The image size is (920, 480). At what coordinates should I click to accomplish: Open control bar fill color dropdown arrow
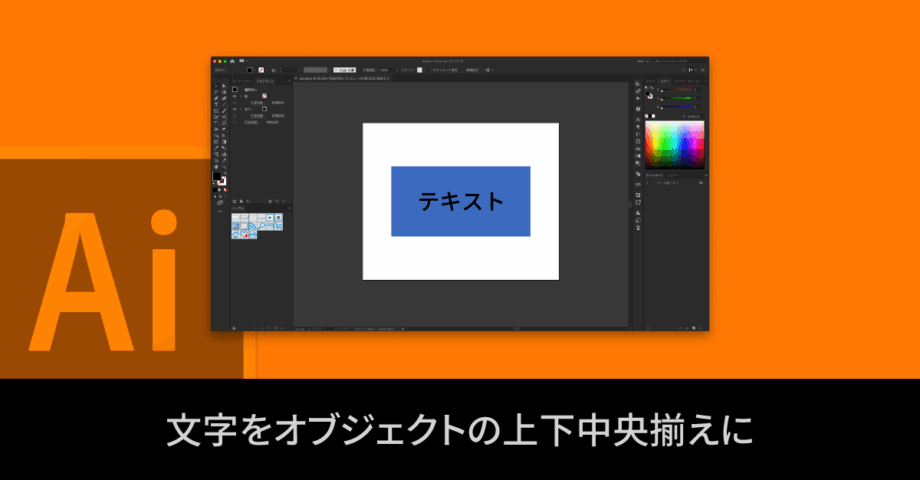click(x=255, y=70)
